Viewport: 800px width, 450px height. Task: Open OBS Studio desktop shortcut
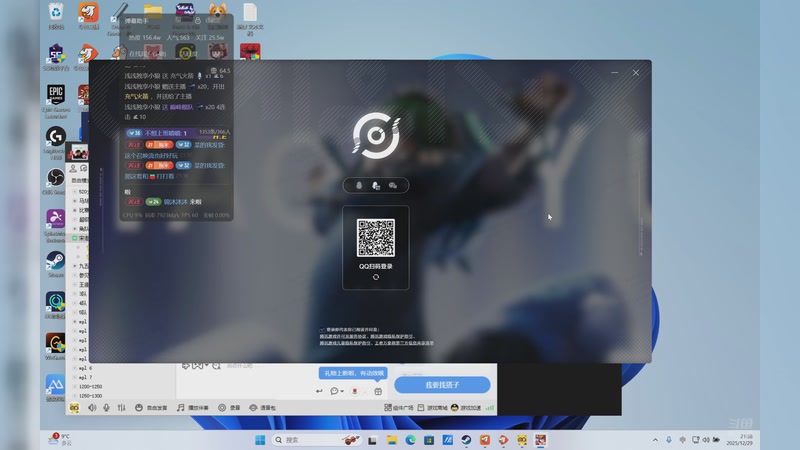click(x=56, y=182)
